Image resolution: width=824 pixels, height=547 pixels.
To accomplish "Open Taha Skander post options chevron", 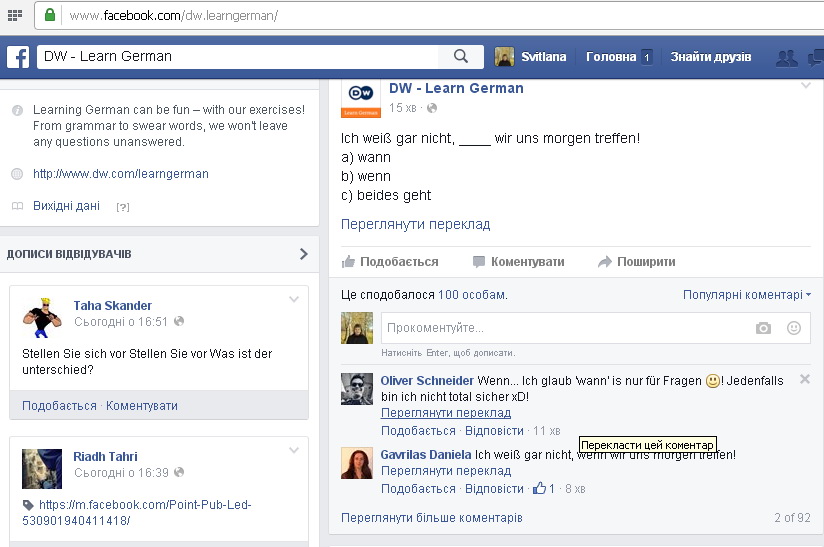I will (294, 300).
